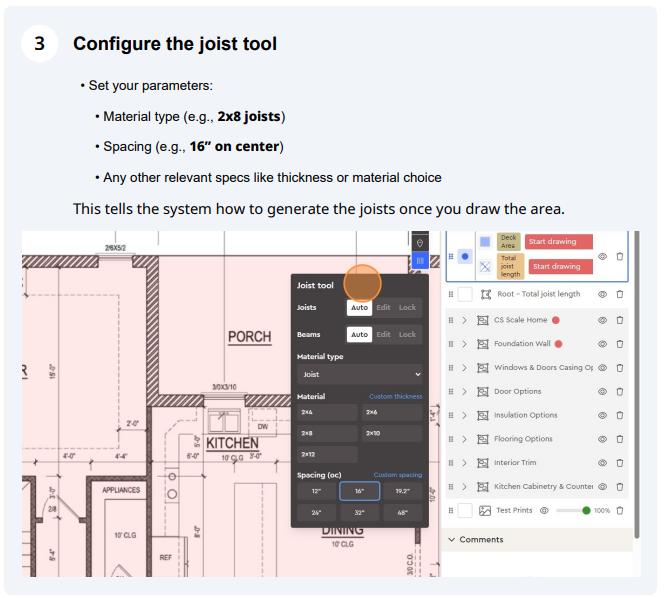Hide the Foundation Wall layer
Viewport: 665px width, 598px height.
tap(602, 344)
